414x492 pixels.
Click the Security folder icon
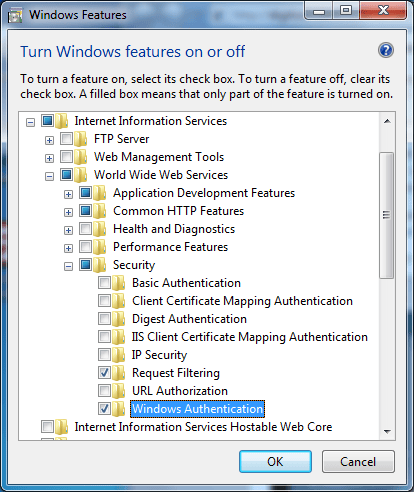tap(100, 265)
